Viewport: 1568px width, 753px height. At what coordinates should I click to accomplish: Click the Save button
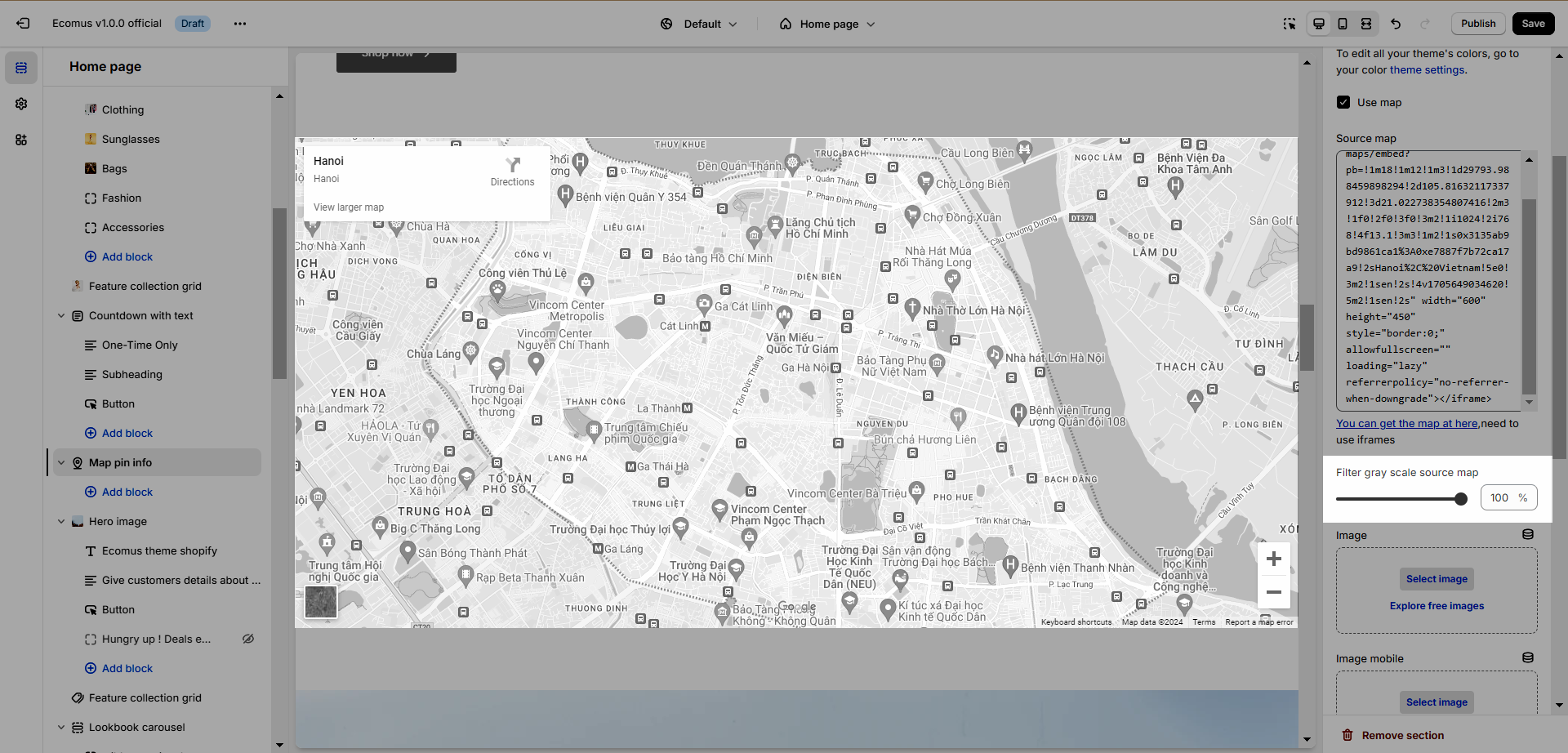click(x=1533, y=24)
